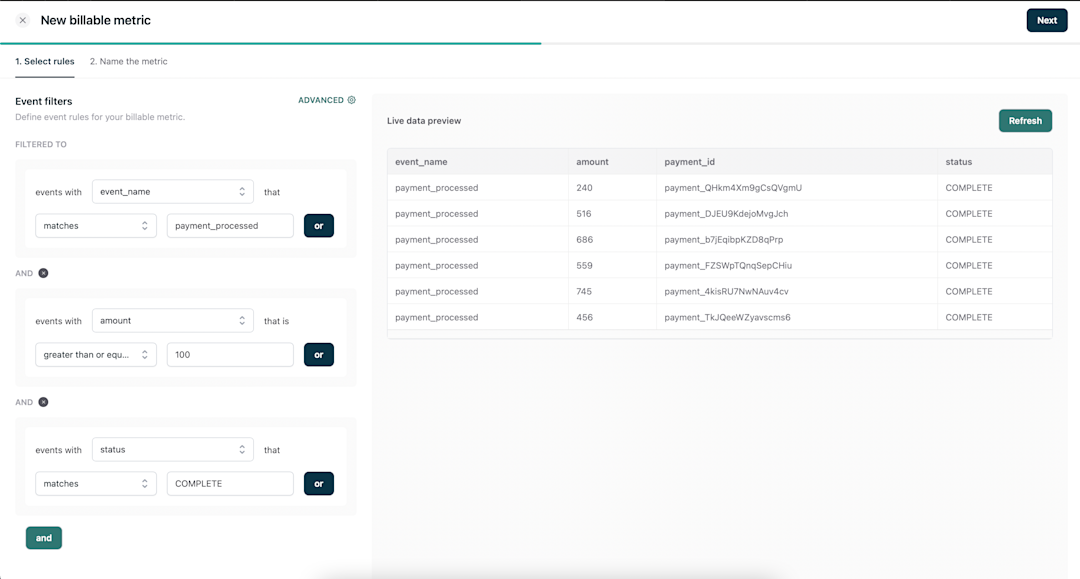Add or condition to COMPLETE filter
Screen dimensions: 1080x579
319,483
